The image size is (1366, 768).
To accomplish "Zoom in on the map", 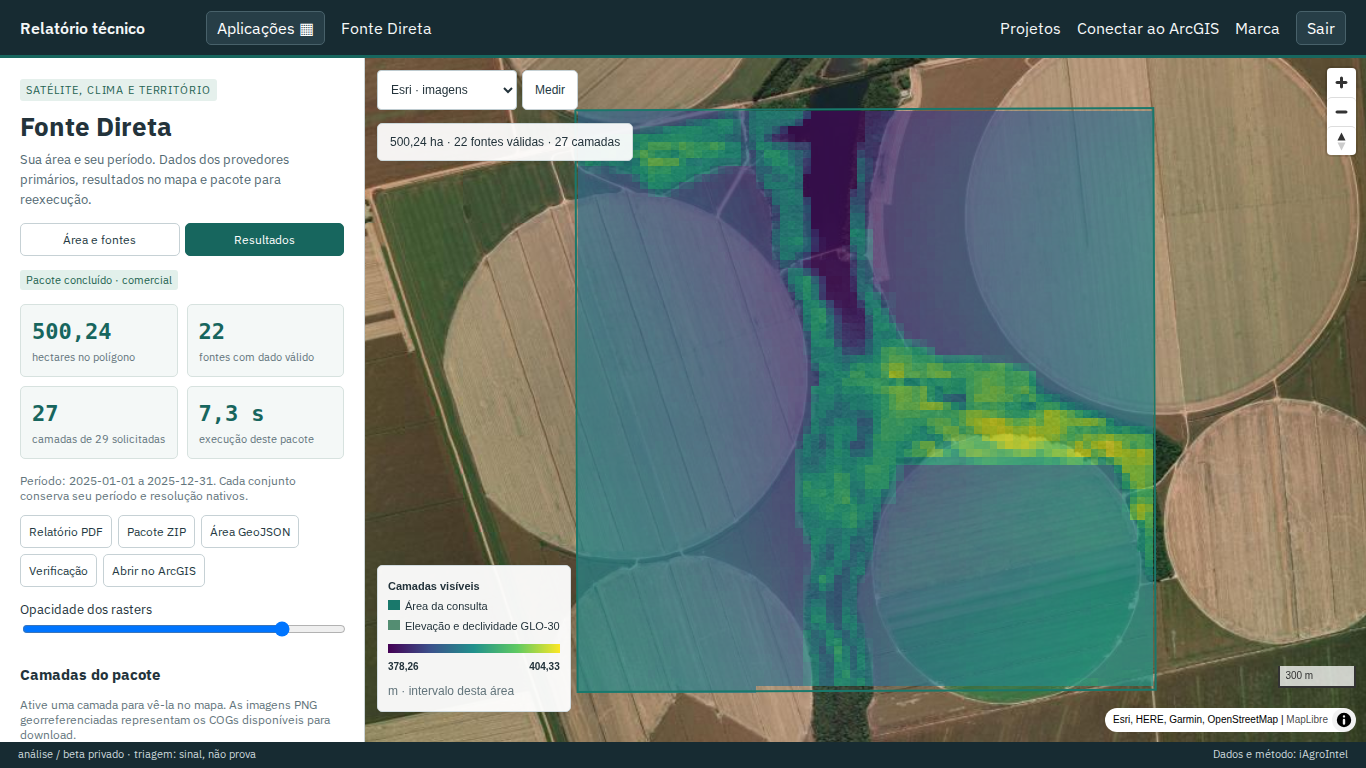I will pos(1341,83).
